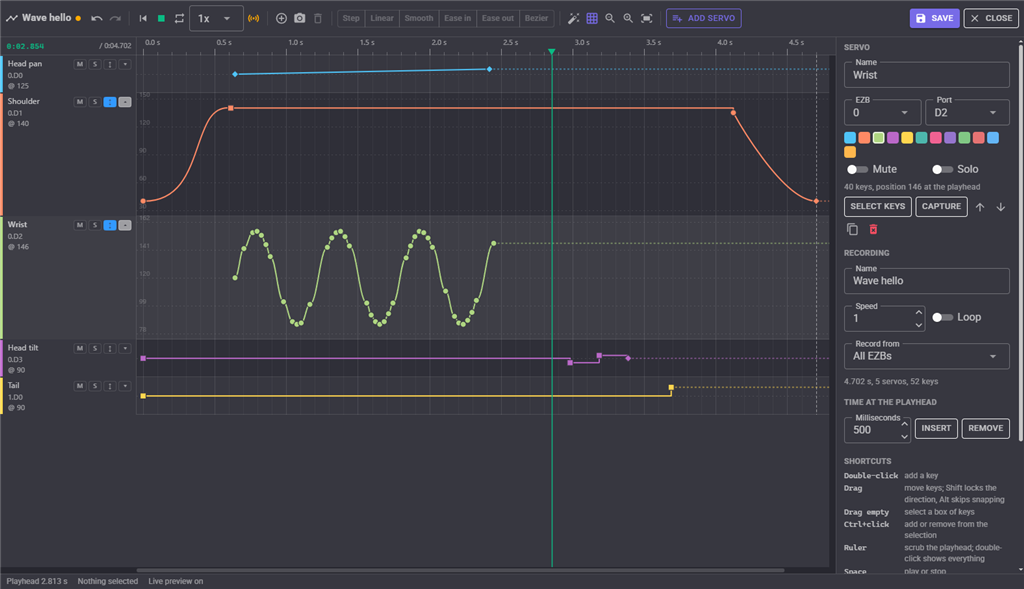Click the magic wand tool icon
This screenshot has width=1024, height=589.
click(573, 18)
